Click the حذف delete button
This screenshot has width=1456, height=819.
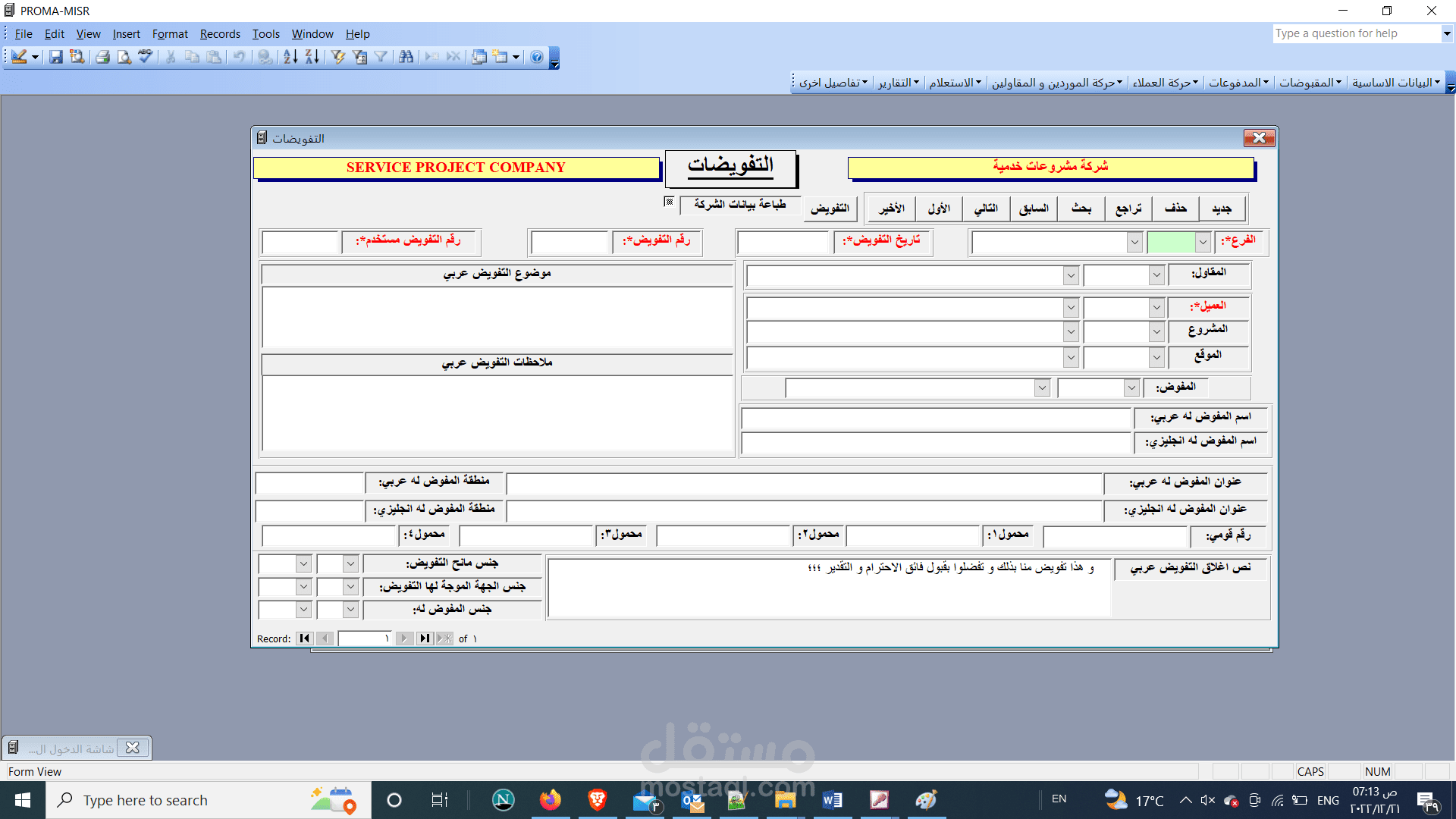pyautogui.click(x=1175, y=208)
